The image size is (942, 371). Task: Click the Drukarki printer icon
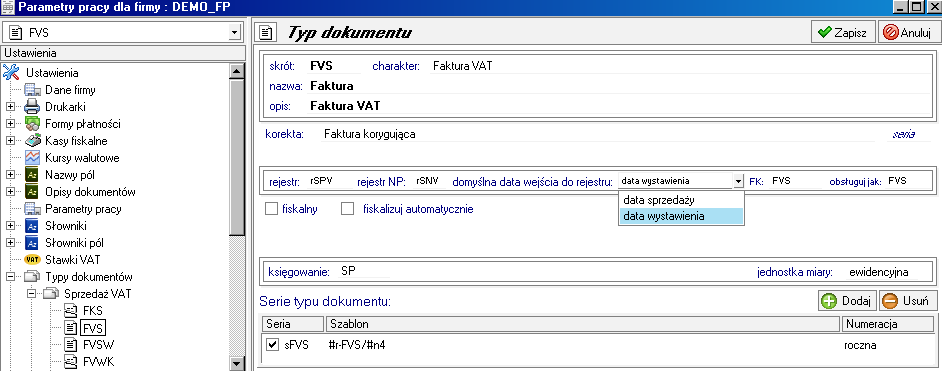pos(32,107)
